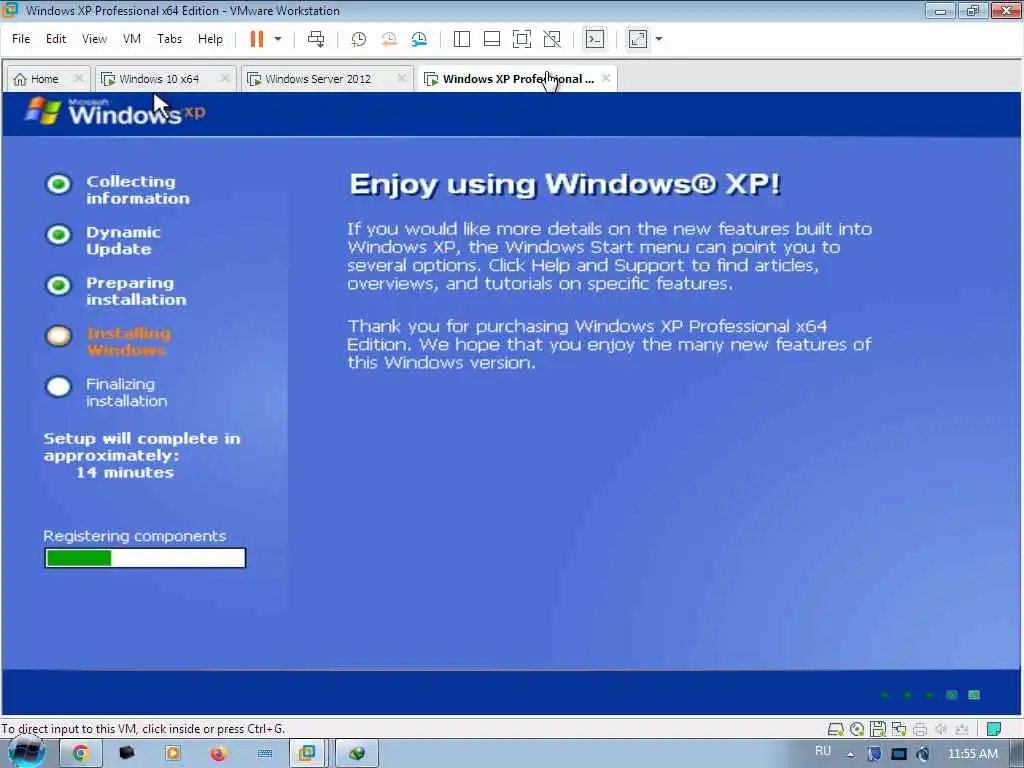Close the Windows Server 2012 tab
This screenshot has height=768, width=1024.
tap(402, 78)
